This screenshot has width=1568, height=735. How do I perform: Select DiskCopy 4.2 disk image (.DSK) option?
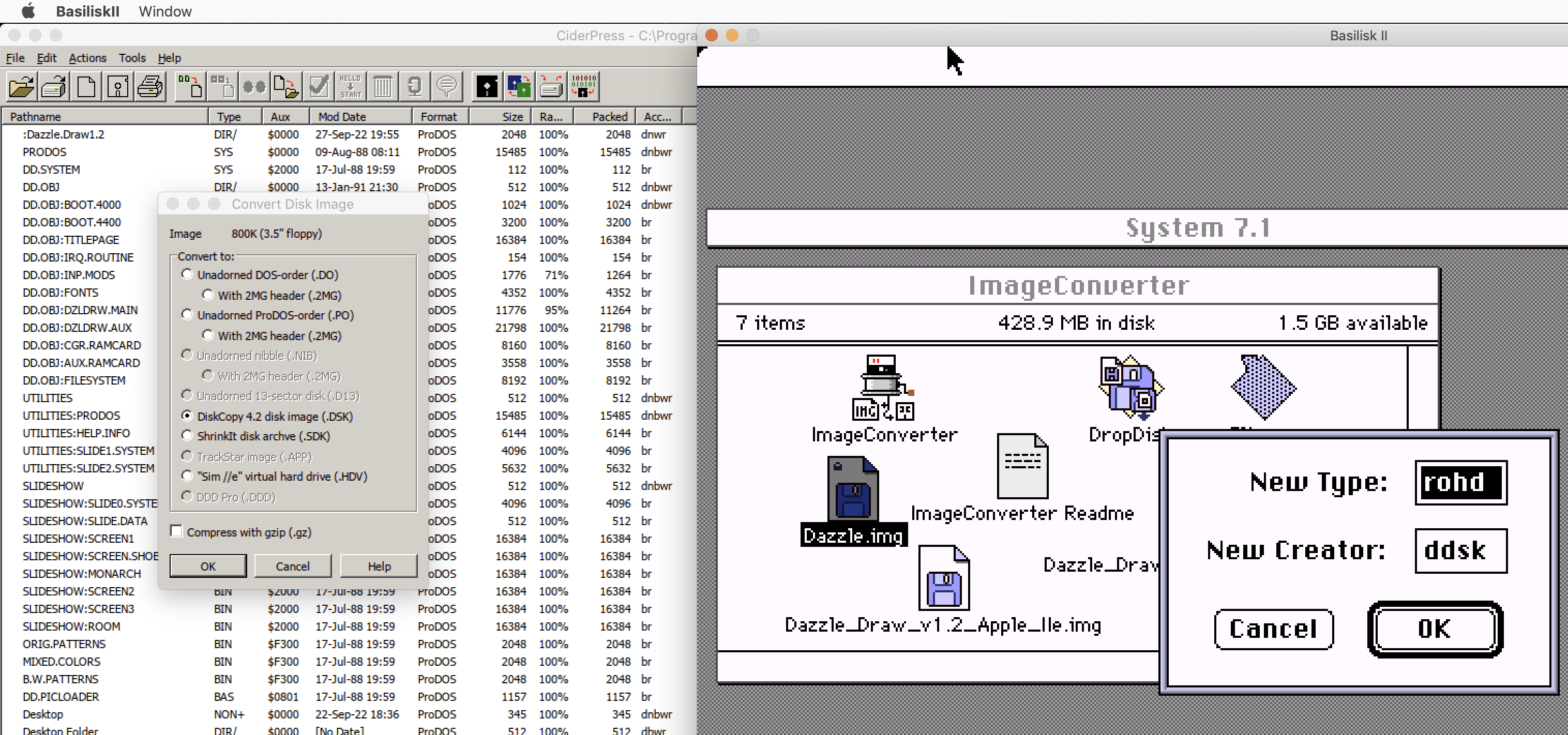coord(187,416)
